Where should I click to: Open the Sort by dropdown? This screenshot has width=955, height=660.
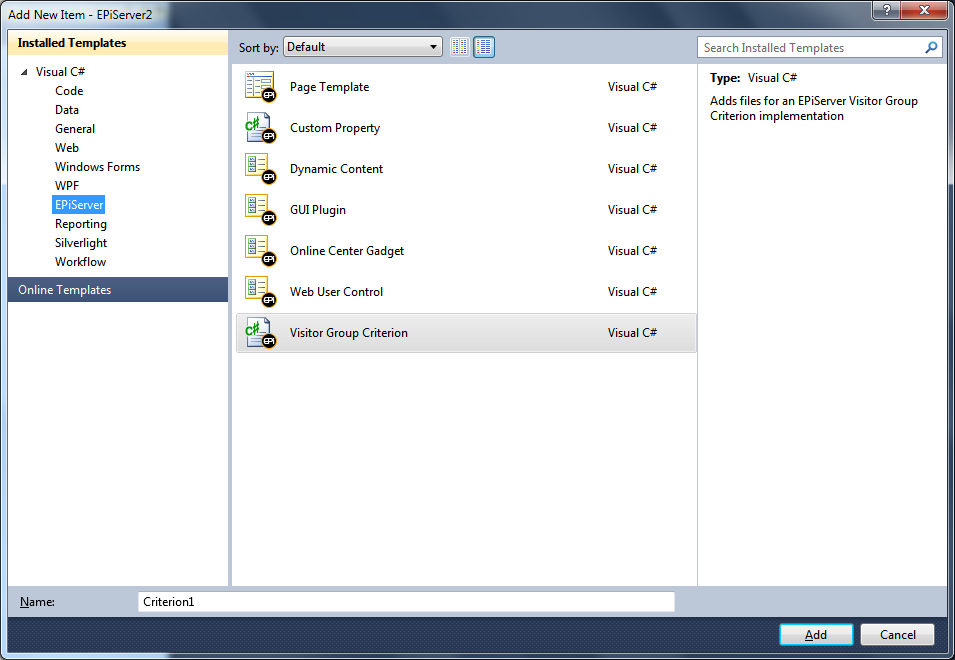pos(363,47)
